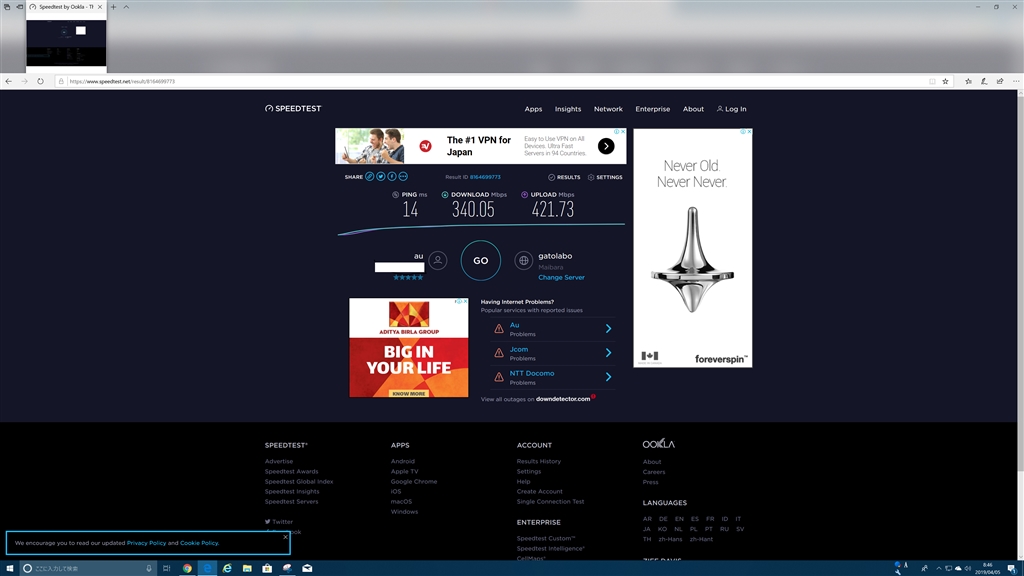This screenshot has width=1024, height=576.
Task: Open Cookie Policy link in banner
Action: 199,543
